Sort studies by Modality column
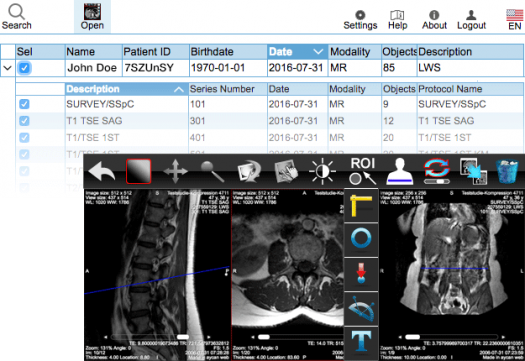This screenshot has height=361, width=525. 355,52
